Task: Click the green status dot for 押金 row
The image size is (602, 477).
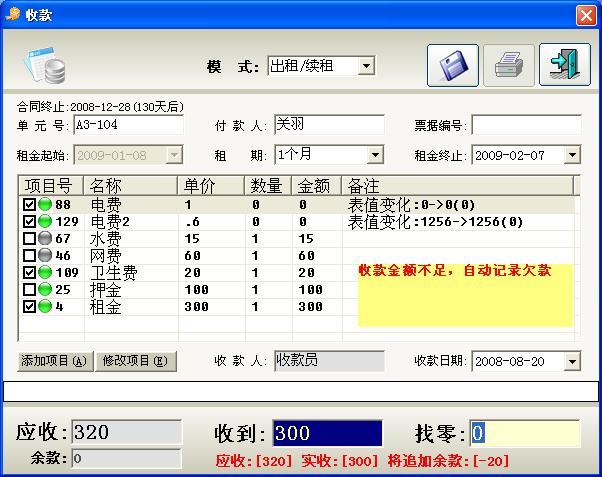Action: coord(45,289)
